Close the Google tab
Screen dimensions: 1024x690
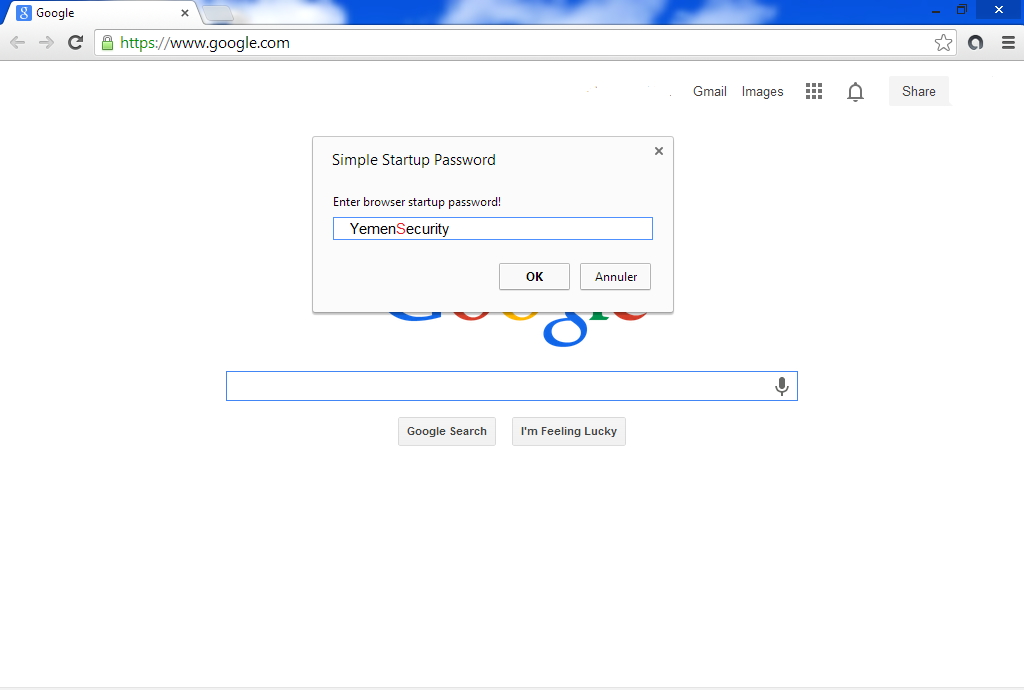coord(185,13)
